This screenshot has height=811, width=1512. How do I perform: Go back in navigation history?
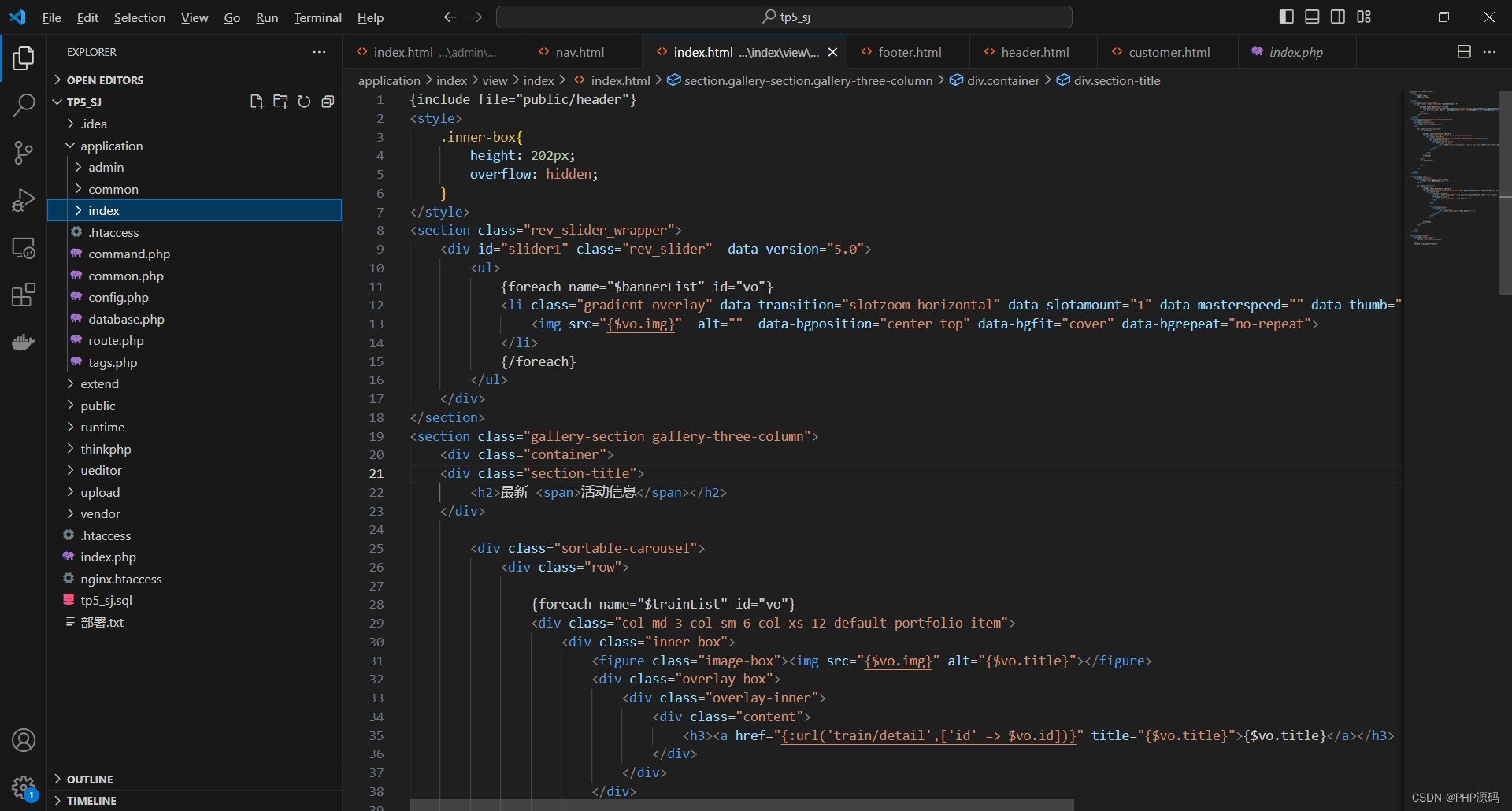point(450,17)
